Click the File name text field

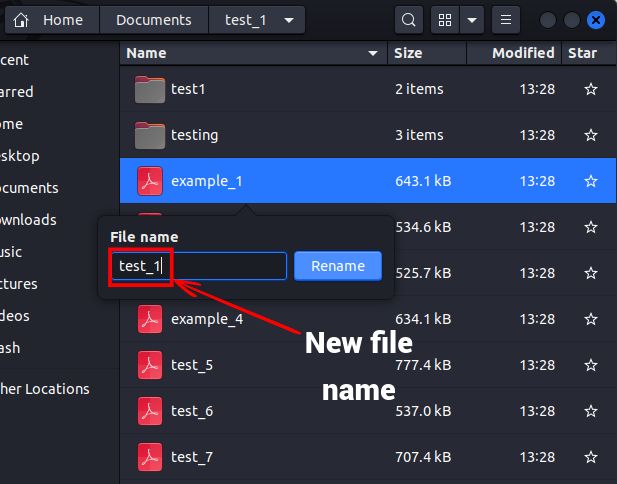click(198, 266)
